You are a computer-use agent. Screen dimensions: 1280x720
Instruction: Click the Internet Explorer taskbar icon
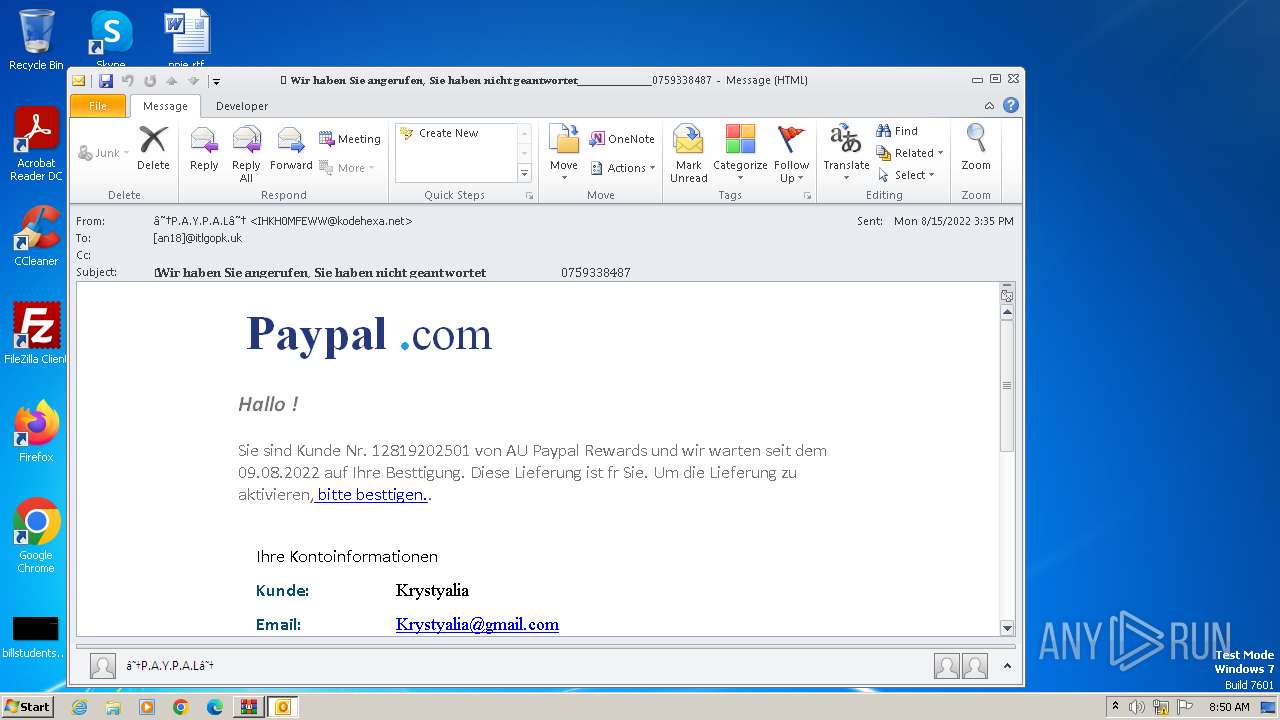[x=79, y=707]
